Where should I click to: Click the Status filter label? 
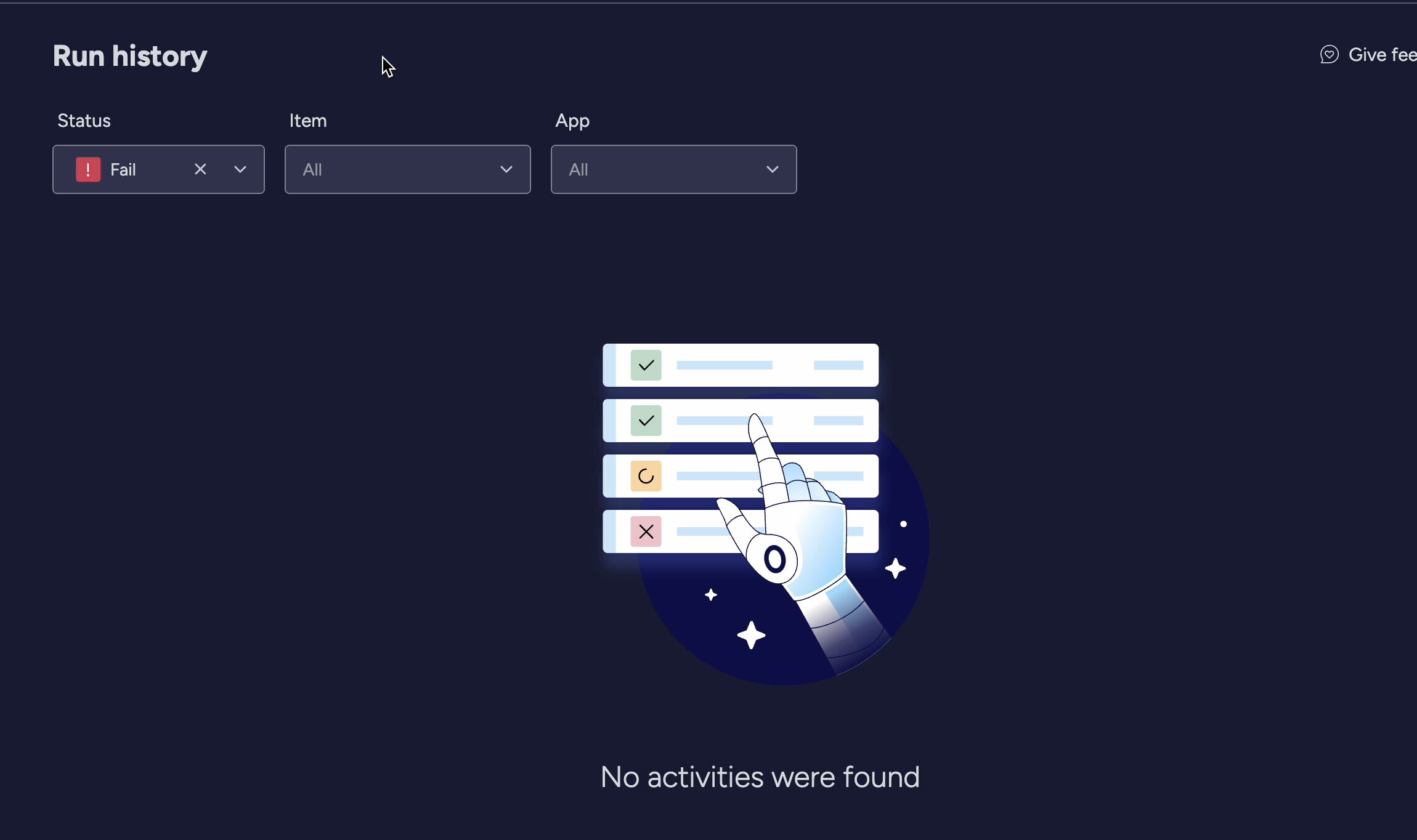(84, 121)
